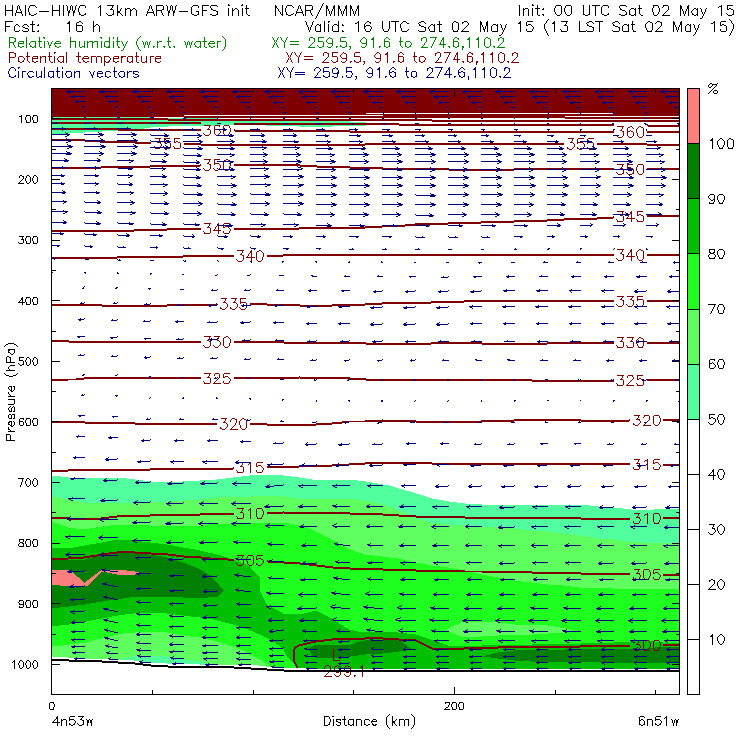Select the '600' pressure axis tick label
Image resolution: width=740 pixels, height=740 pixels.
click(x=28, y=422)
